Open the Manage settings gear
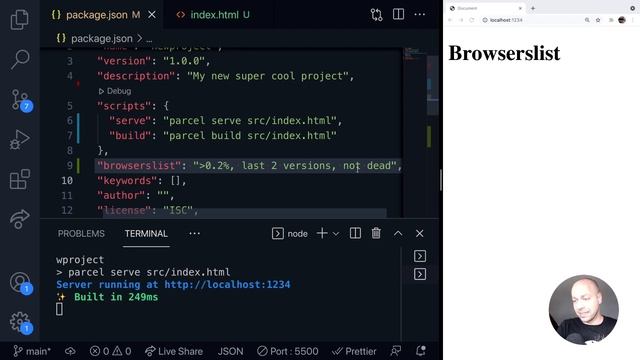The image size is (640, 360). click(20, 322)
